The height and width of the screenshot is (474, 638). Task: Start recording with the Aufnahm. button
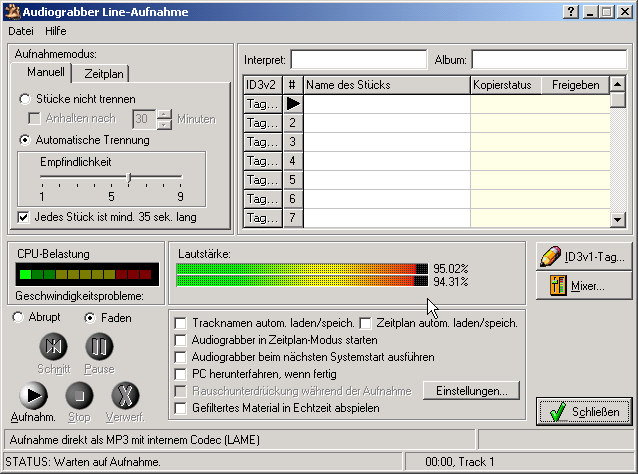click(x=33, y=395)
